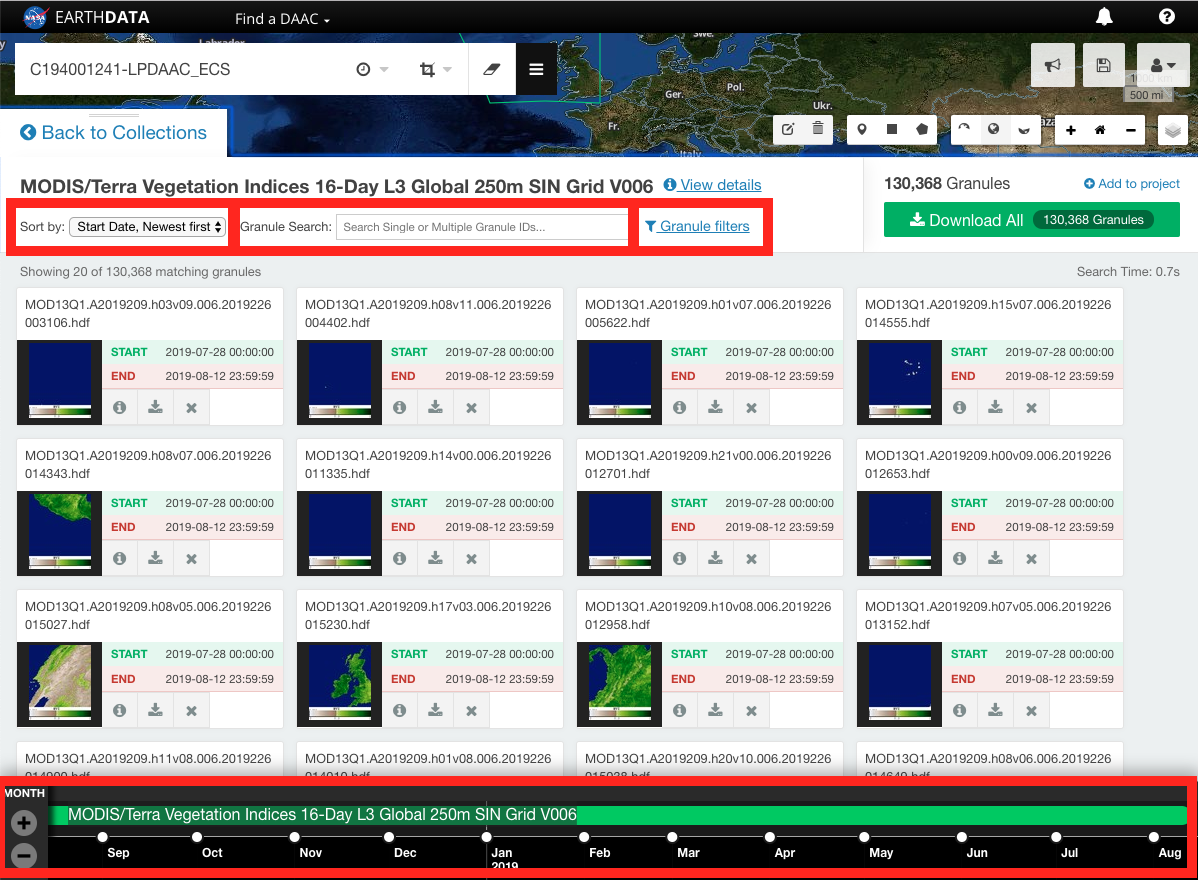Open the temporal clock dropdown
This screenshot has width=1198, height=880.
tap(372, 70)
